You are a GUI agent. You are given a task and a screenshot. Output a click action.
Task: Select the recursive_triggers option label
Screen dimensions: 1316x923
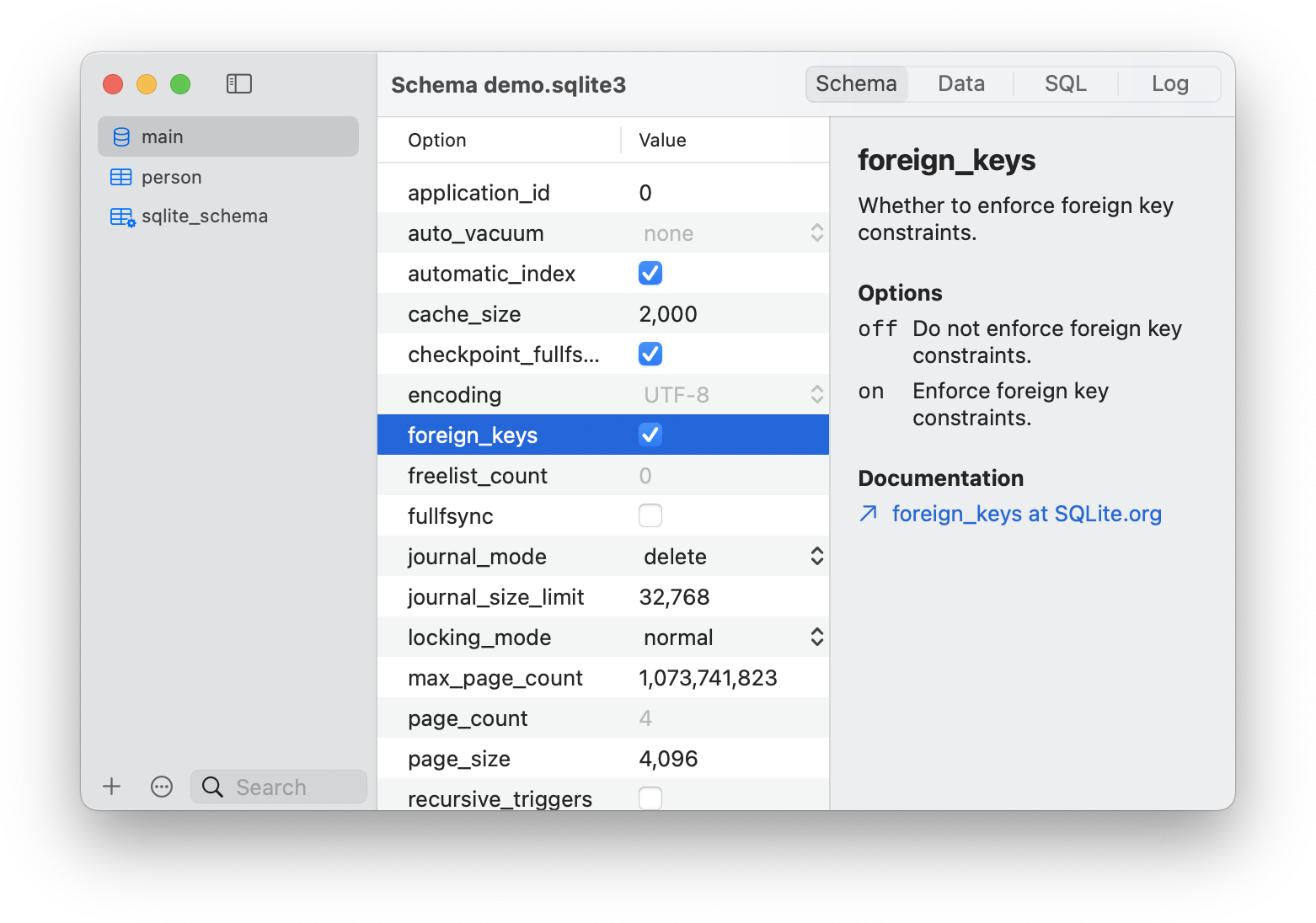tap(500, 798)
